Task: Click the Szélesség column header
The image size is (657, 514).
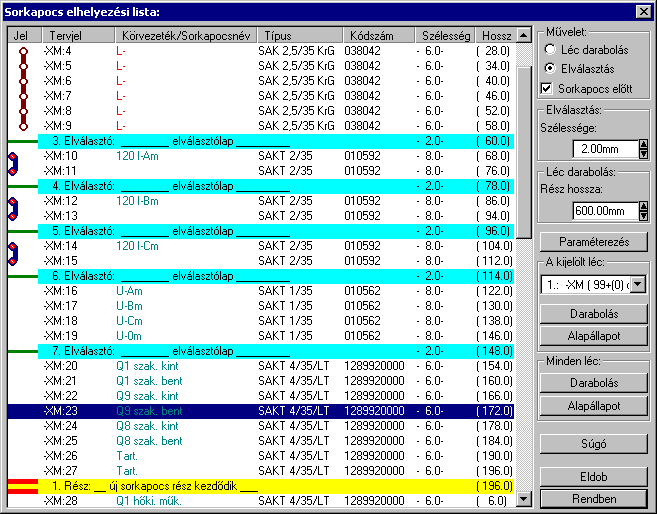Action: coord(445,36)
